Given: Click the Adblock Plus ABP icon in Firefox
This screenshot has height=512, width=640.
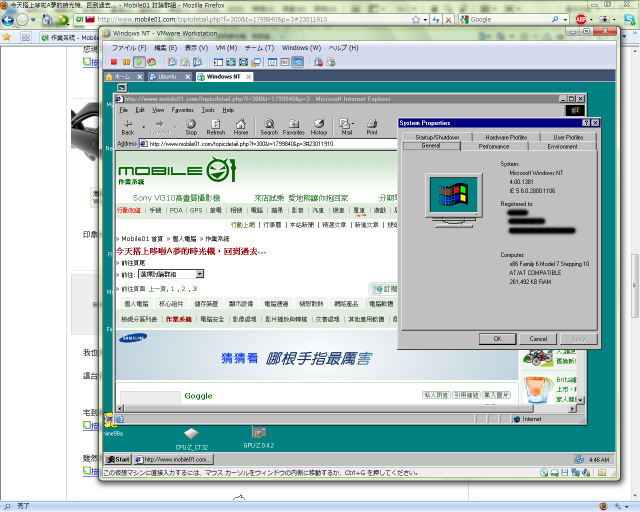Looking at the screenshot, I should click(580, 19).
